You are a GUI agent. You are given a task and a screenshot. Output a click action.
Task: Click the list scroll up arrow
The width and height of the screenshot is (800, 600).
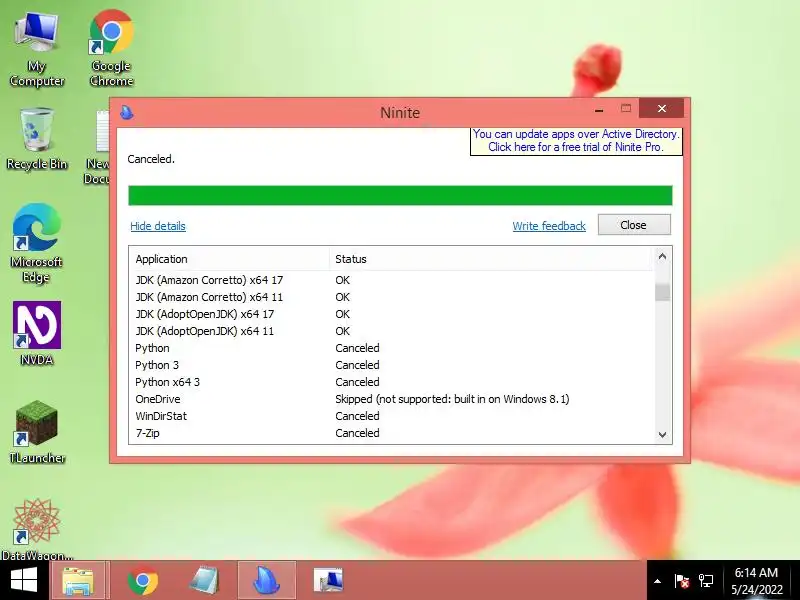(662, 257)
